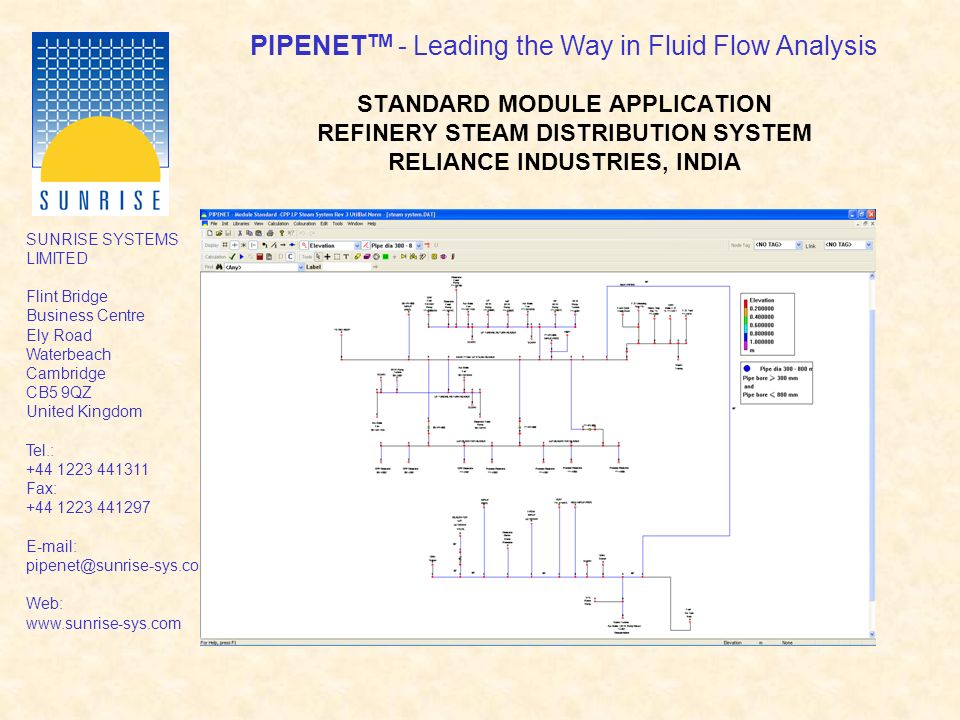Open the Calculation menu
The width and height of the screenshot is (960, 720).
[279, 223]
